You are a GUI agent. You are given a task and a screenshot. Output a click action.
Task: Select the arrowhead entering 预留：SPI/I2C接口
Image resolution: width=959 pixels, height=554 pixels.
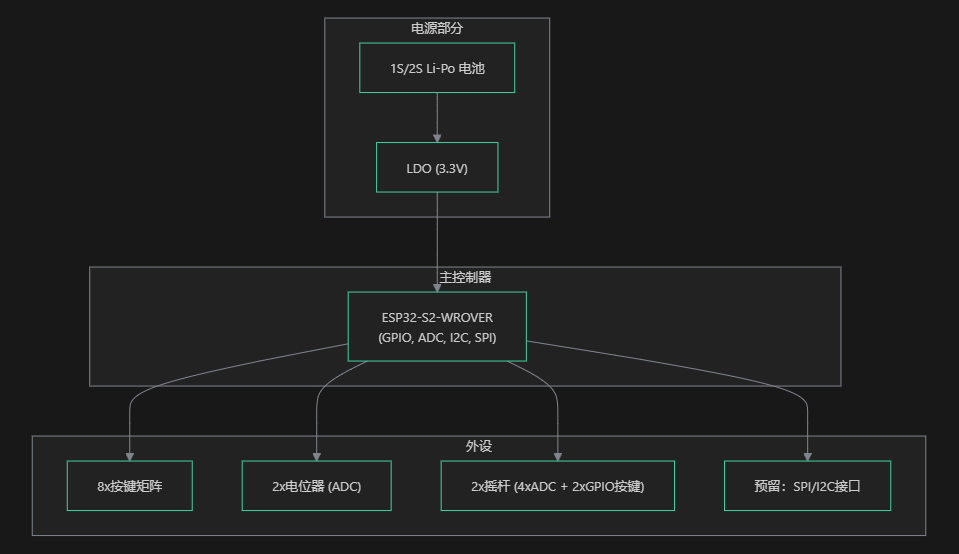pyautogui.click(x=808, y=456)
